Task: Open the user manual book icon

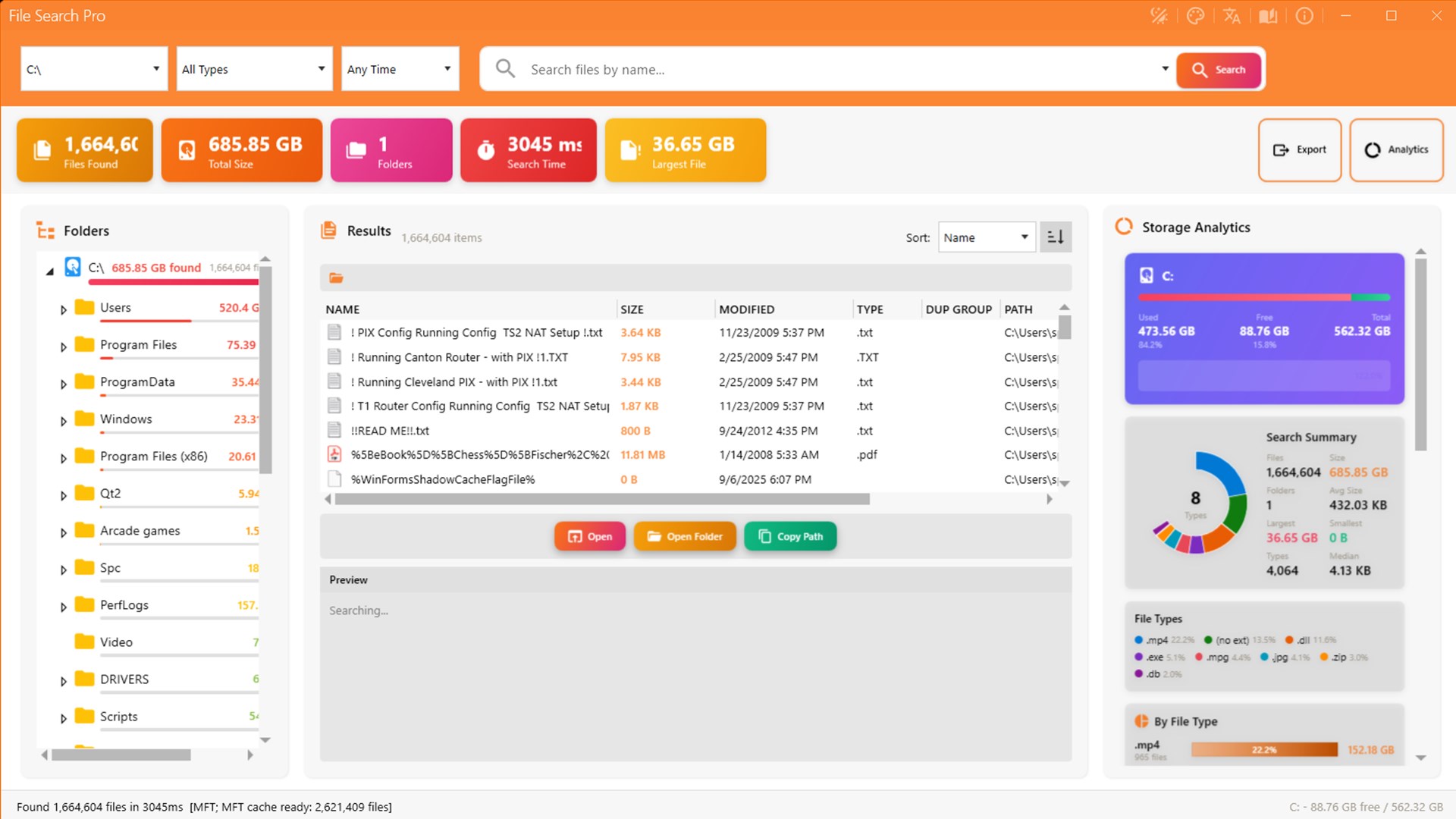Action: coord(1268,16)
